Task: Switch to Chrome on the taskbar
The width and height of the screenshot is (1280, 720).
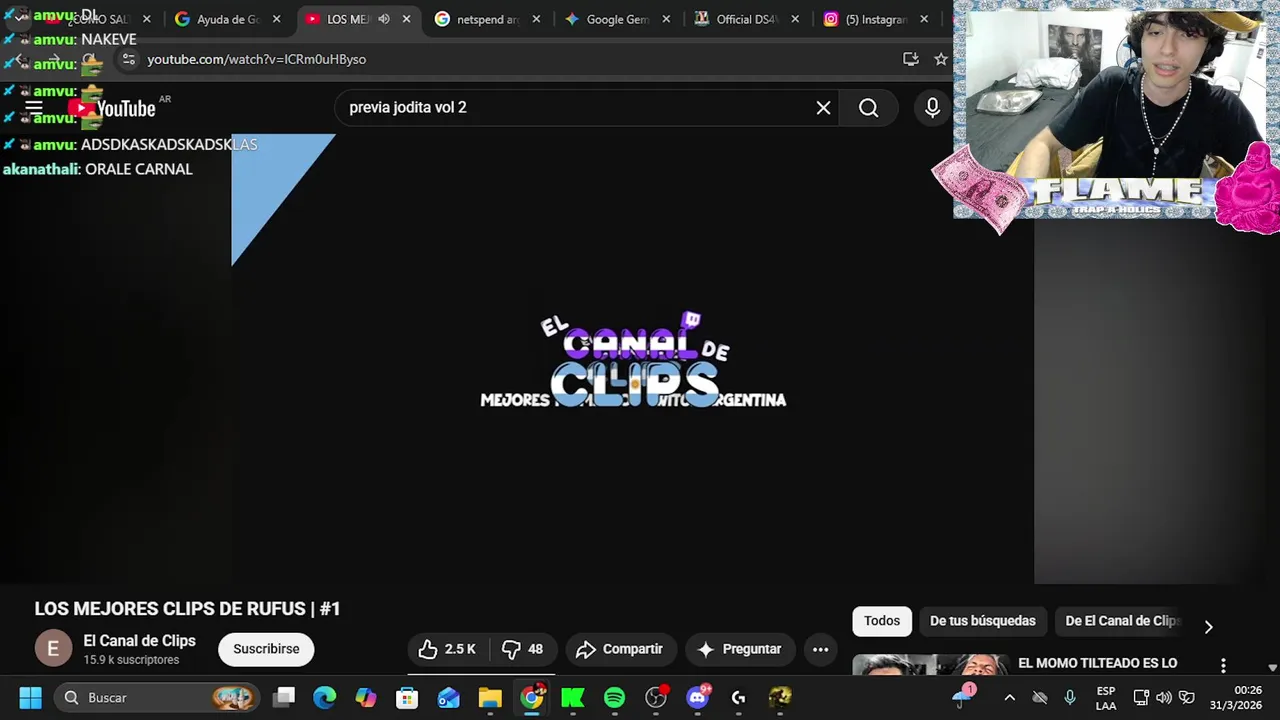Action: click(x=532, y=697)
